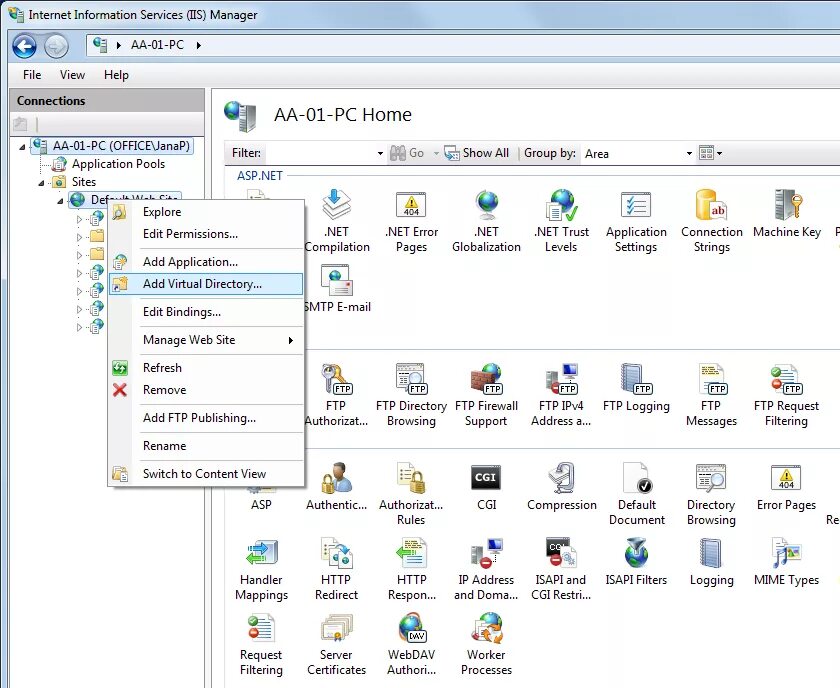Image resolution: width=840 pixels, height=688 pixels.
Task: Open the Worker Processes feature
Action: (x=486, y=644)
